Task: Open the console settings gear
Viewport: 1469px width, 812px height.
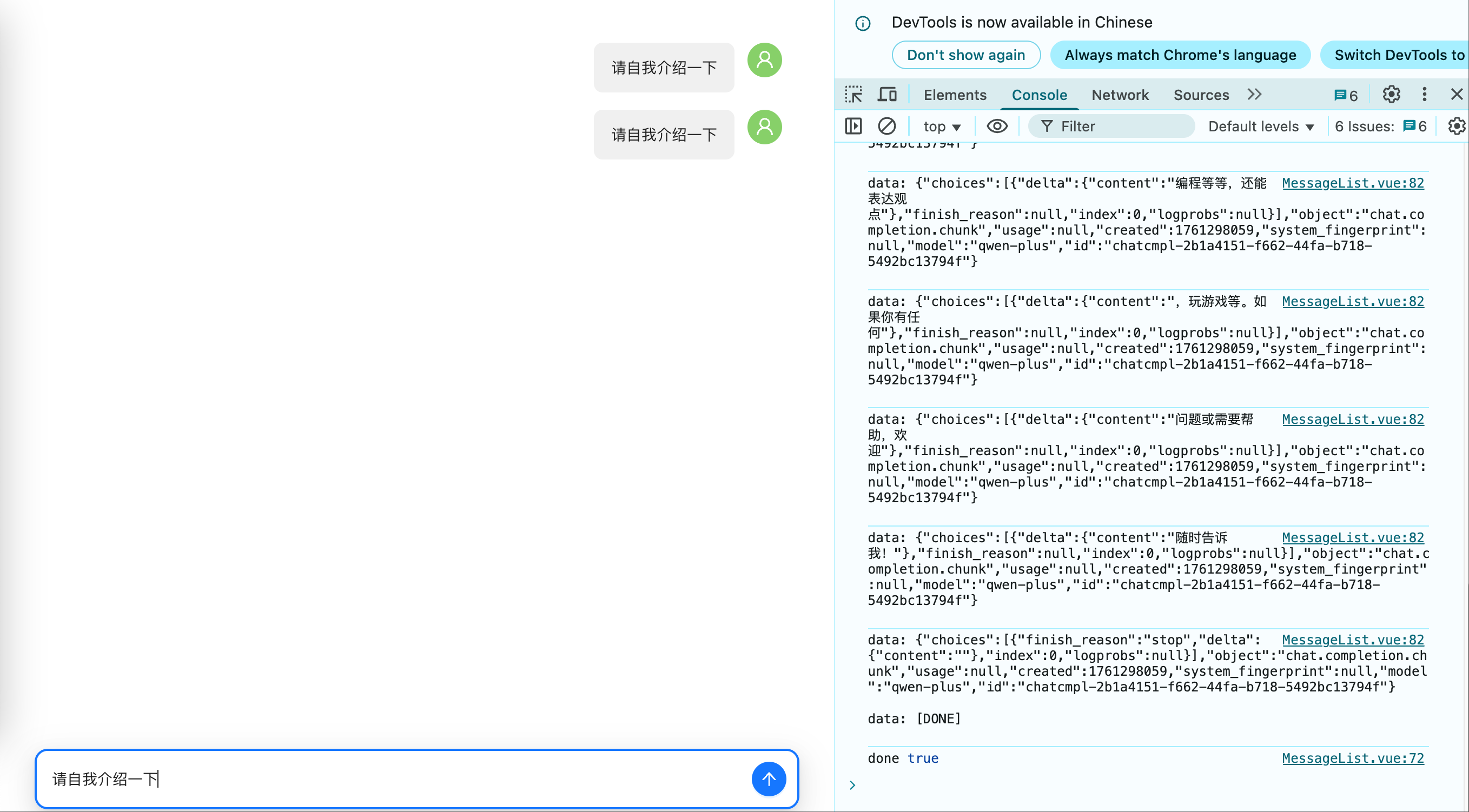Action: [x=1457, y=126]
